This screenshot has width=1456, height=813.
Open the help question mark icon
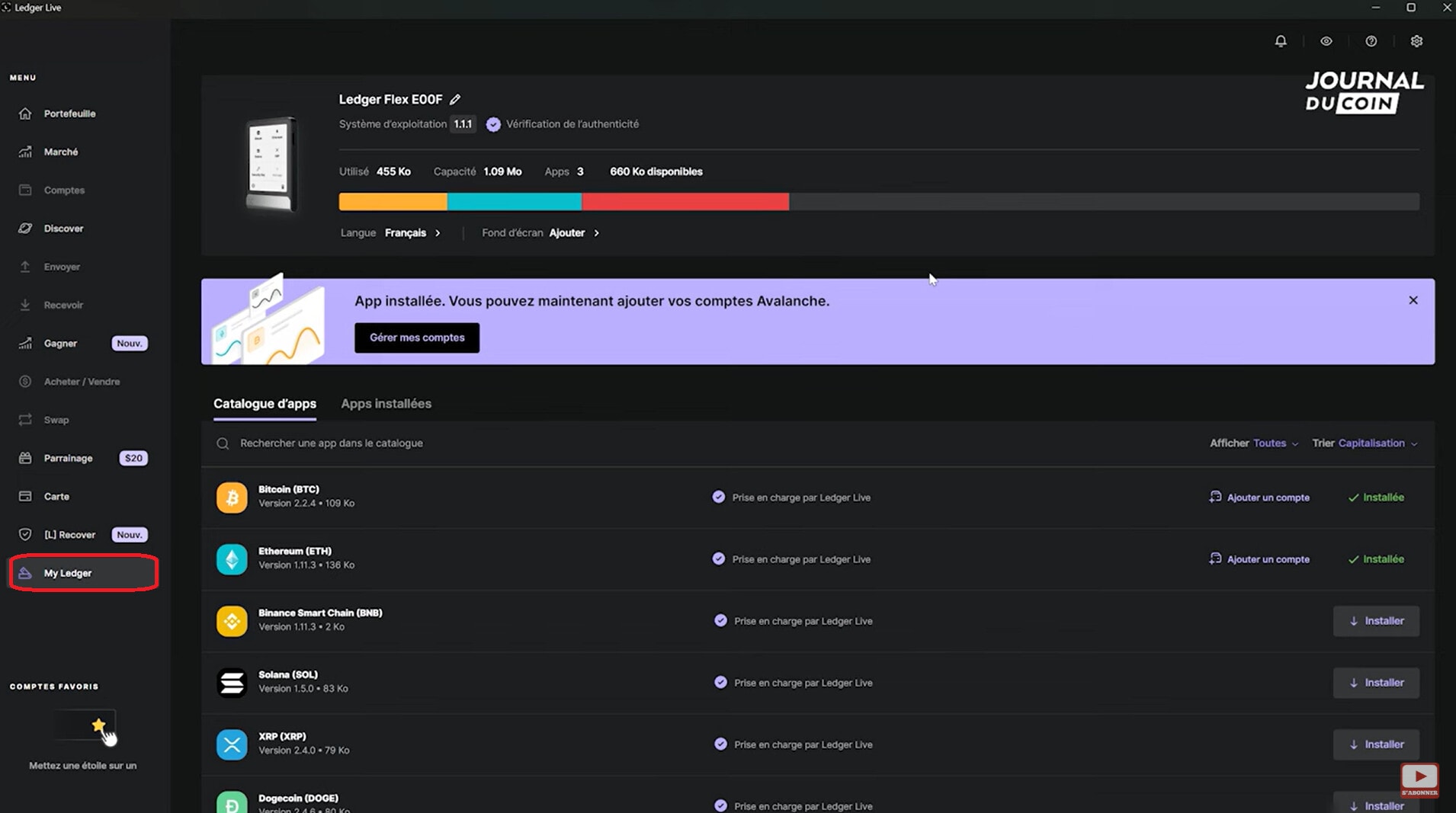[x=1371, y=41]
